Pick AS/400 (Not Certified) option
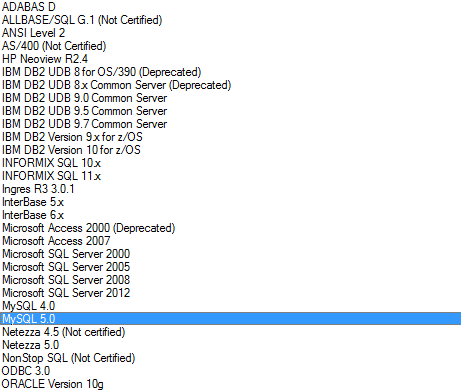This screenshot has width=461, height=390. coord(54,46)
